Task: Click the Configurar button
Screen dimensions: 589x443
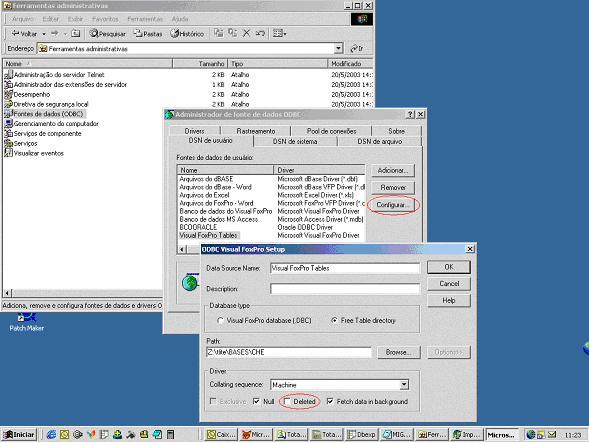Action: point(393,205)
